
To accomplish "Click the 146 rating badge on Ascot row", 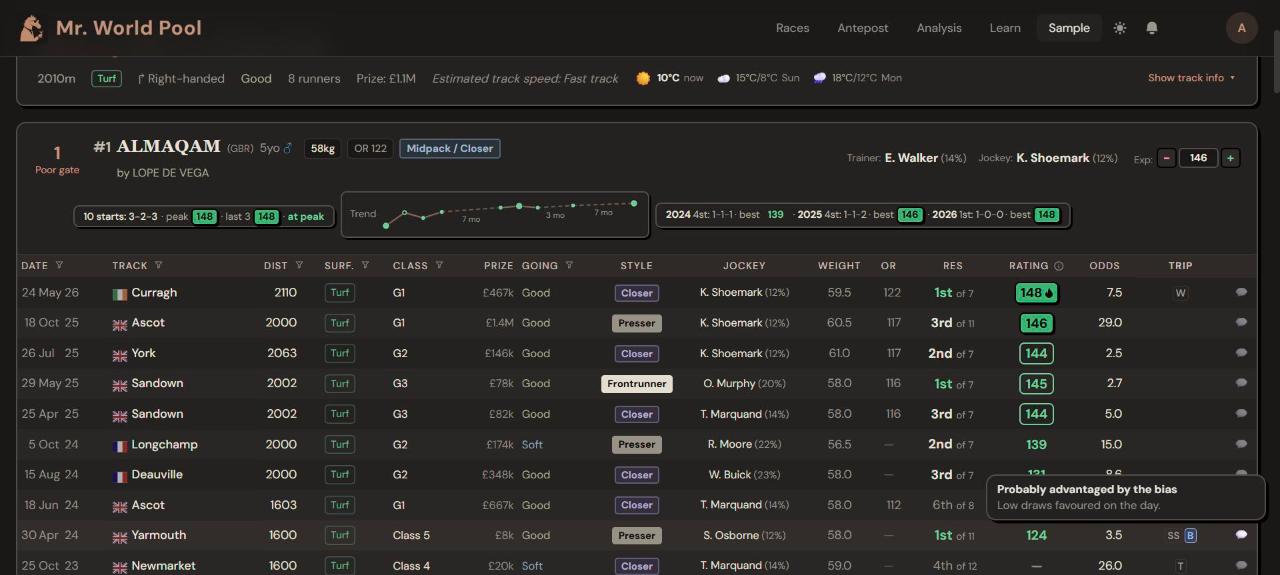I will tap(1036, 323).
